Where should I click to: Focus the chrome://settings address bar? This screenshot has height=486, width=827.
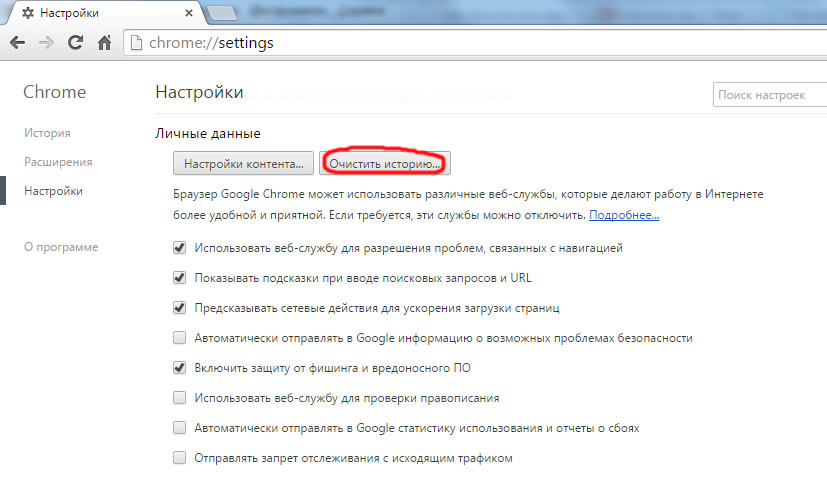click(475, 43)
